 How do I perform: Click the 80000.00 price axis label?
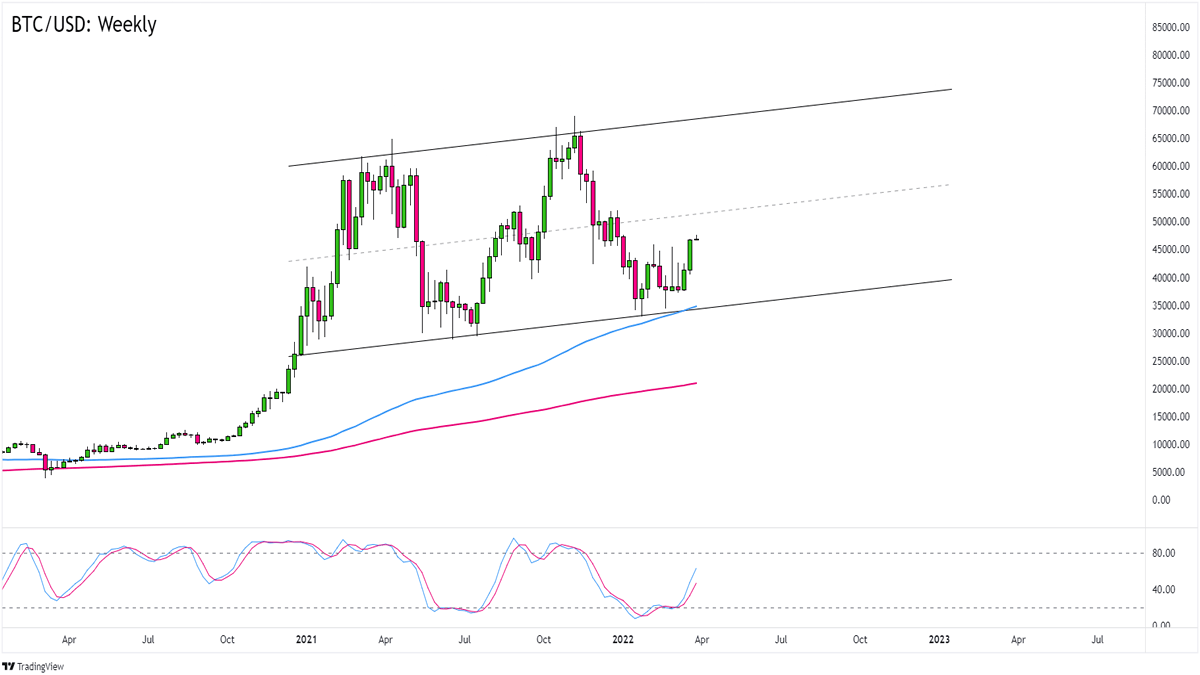coord(1169,55)
